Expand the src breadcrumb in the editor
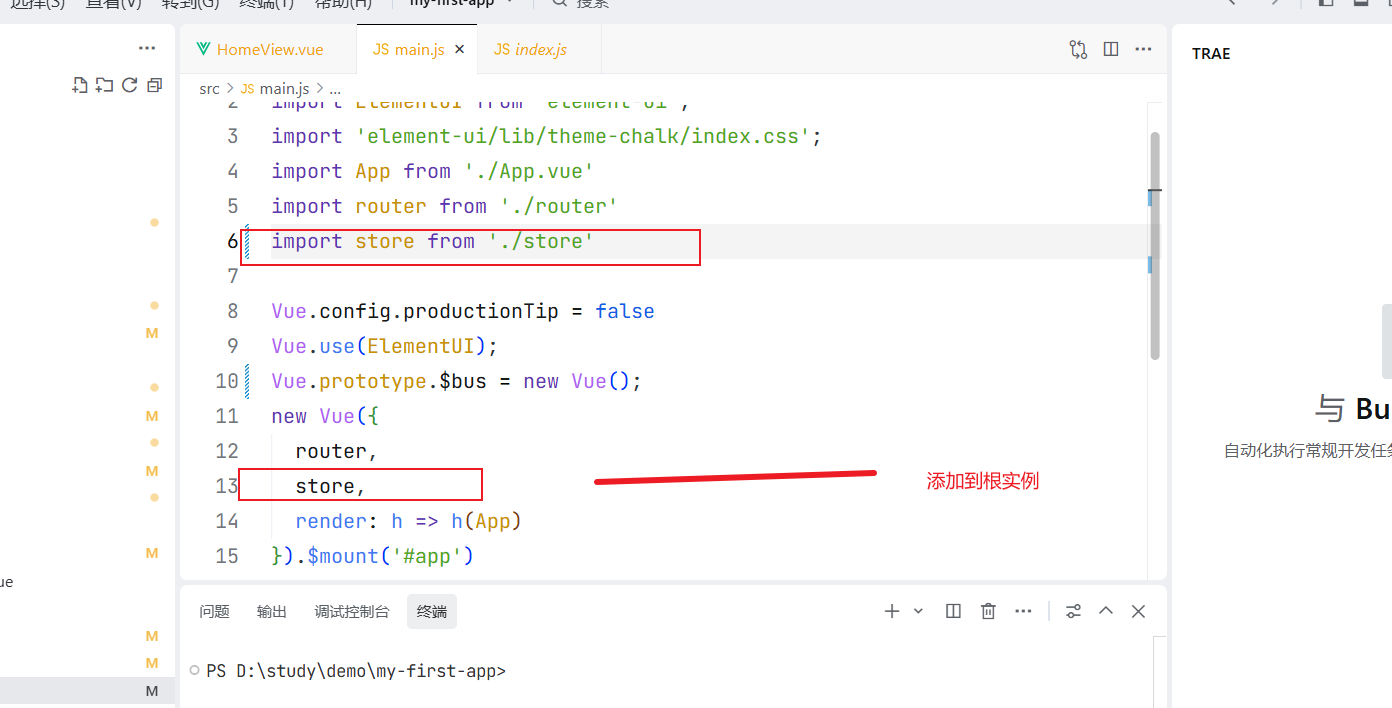Image resolution: width=1392 pixels, height=708 pixels. tap(209, 88)
